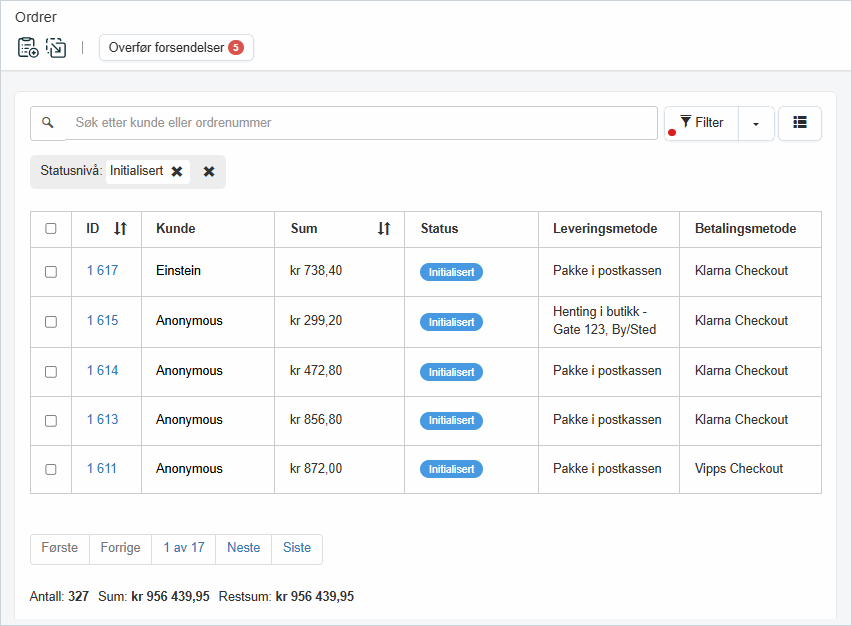The image size is (852, 626).
Task: Sort orders by ID column arrows
Action: click(x=120, y=229)
